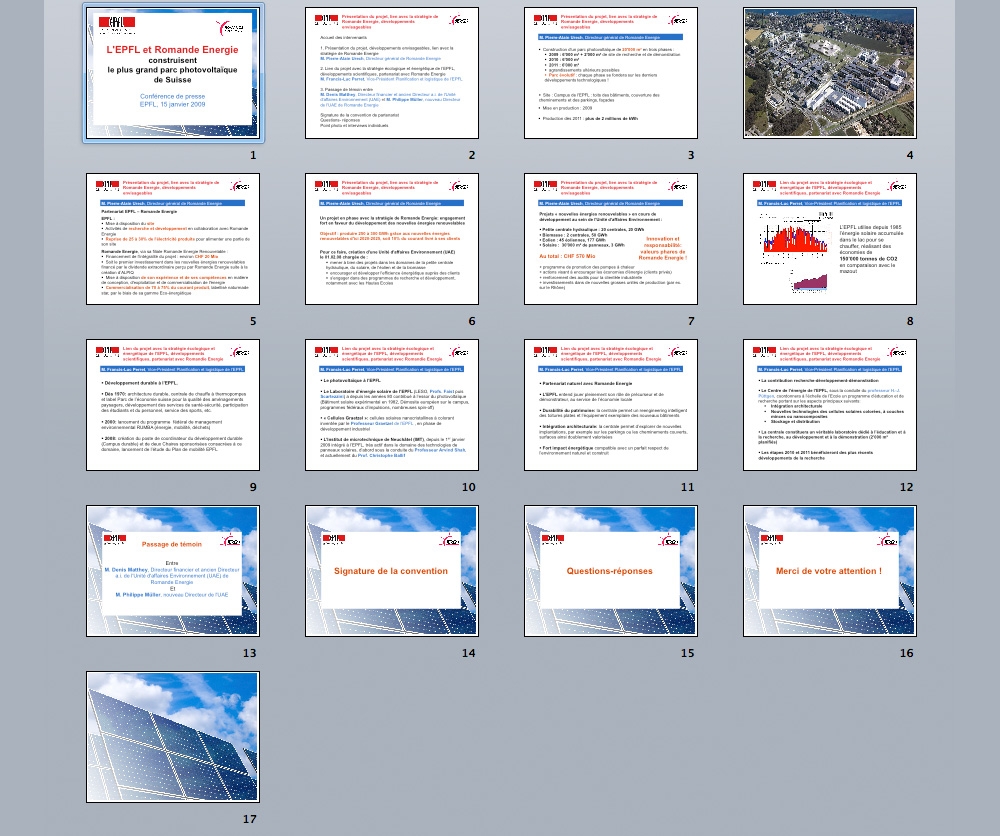Select slide 12 thumbnail
Screen dimensions: 1000x836
pyautogui.click(x=830, y=405)
